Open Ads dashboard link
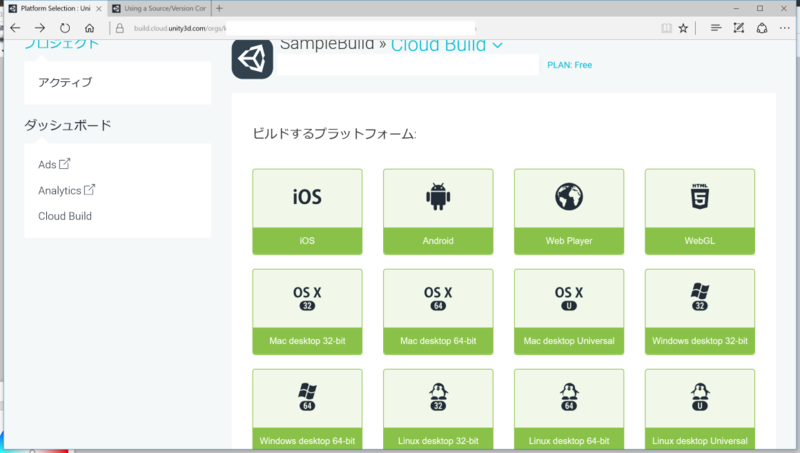800x453 pixels. point(54,164)
